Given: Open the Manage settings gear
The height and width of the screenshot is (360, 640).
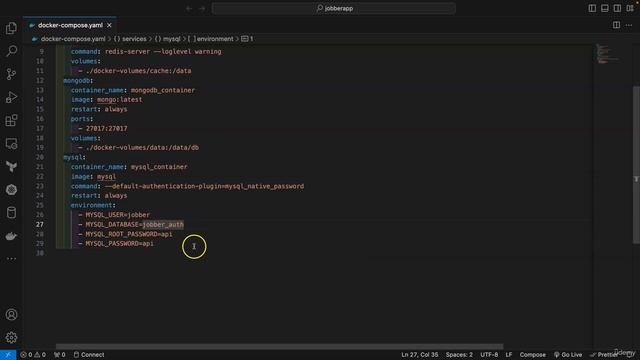Looking at the screenshot, I should click(11, 338).
